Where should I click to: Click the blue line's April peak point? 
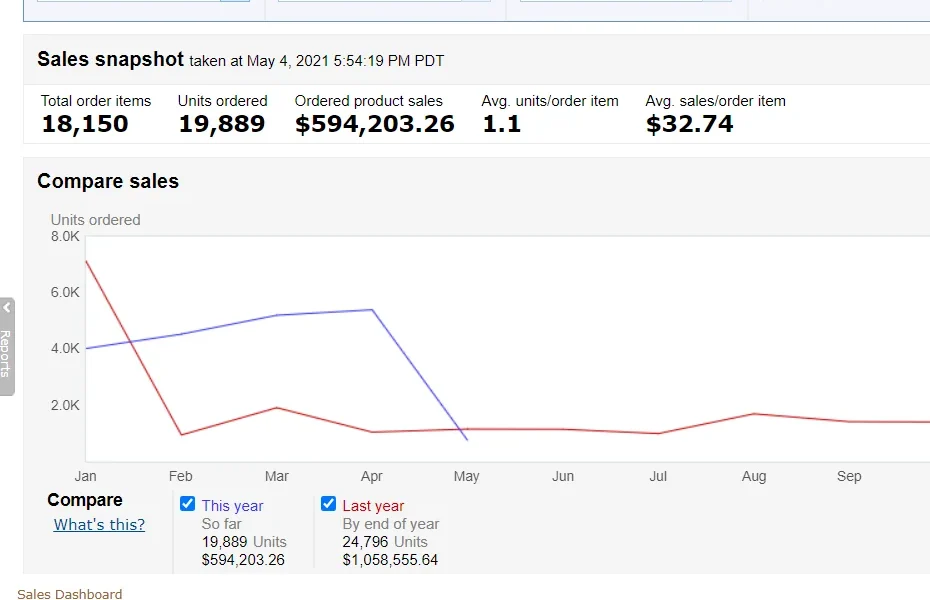click(x=372, y=310)
